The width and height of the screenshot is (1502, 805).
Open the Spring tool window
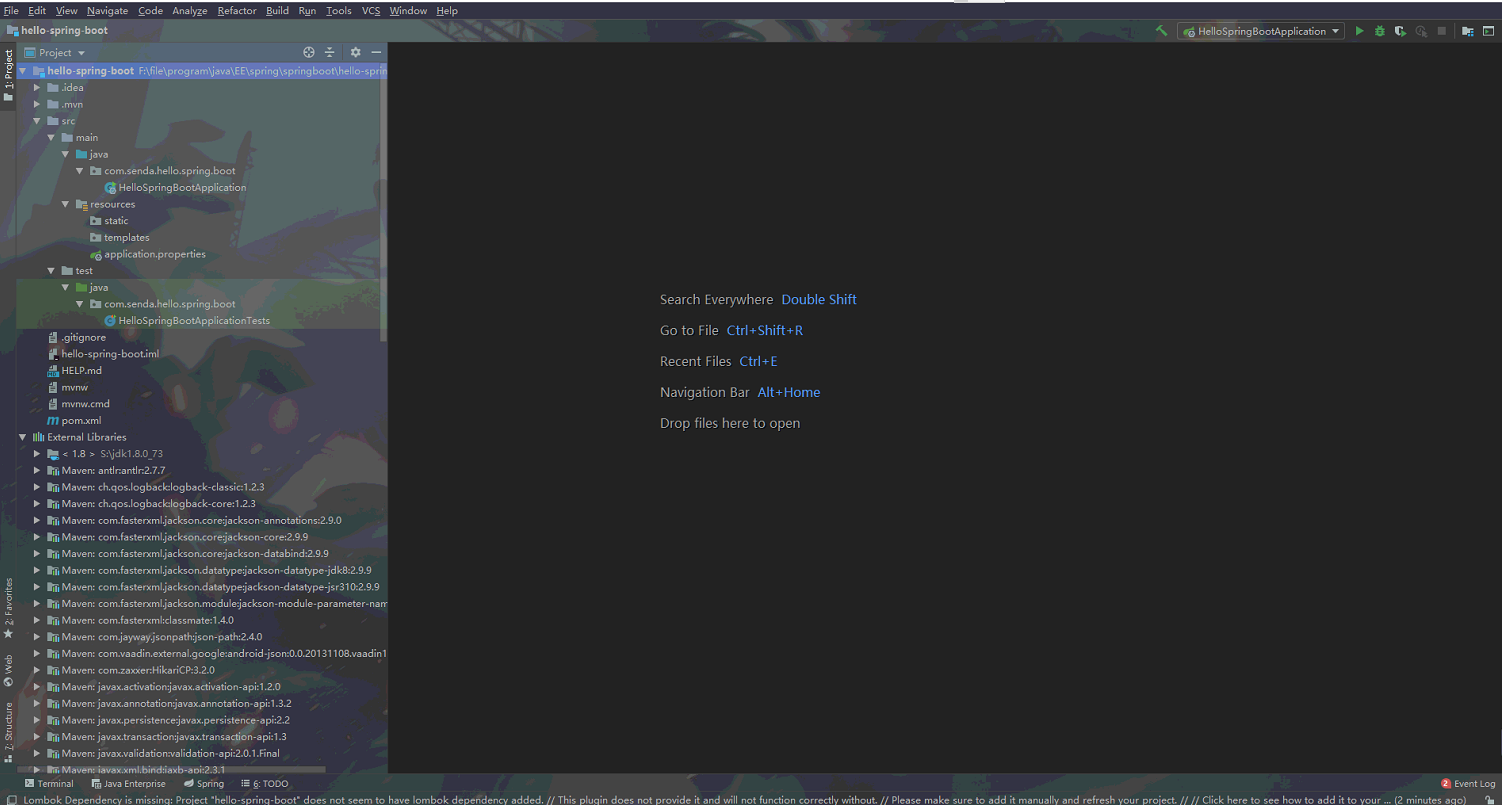pos(204,784)
